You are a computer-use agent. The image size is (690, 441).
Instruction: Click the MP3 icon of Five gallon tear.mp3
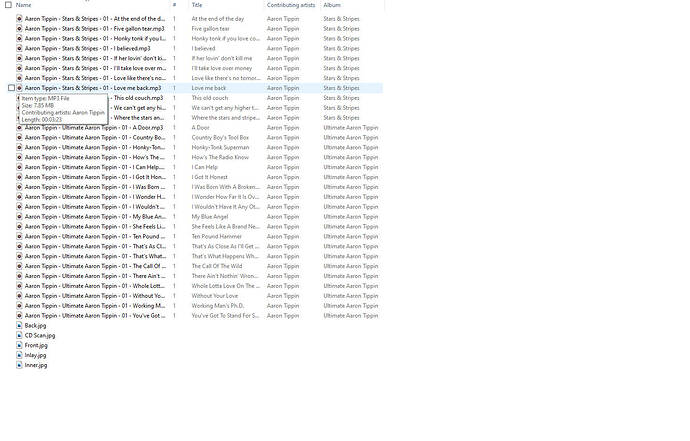19,29
